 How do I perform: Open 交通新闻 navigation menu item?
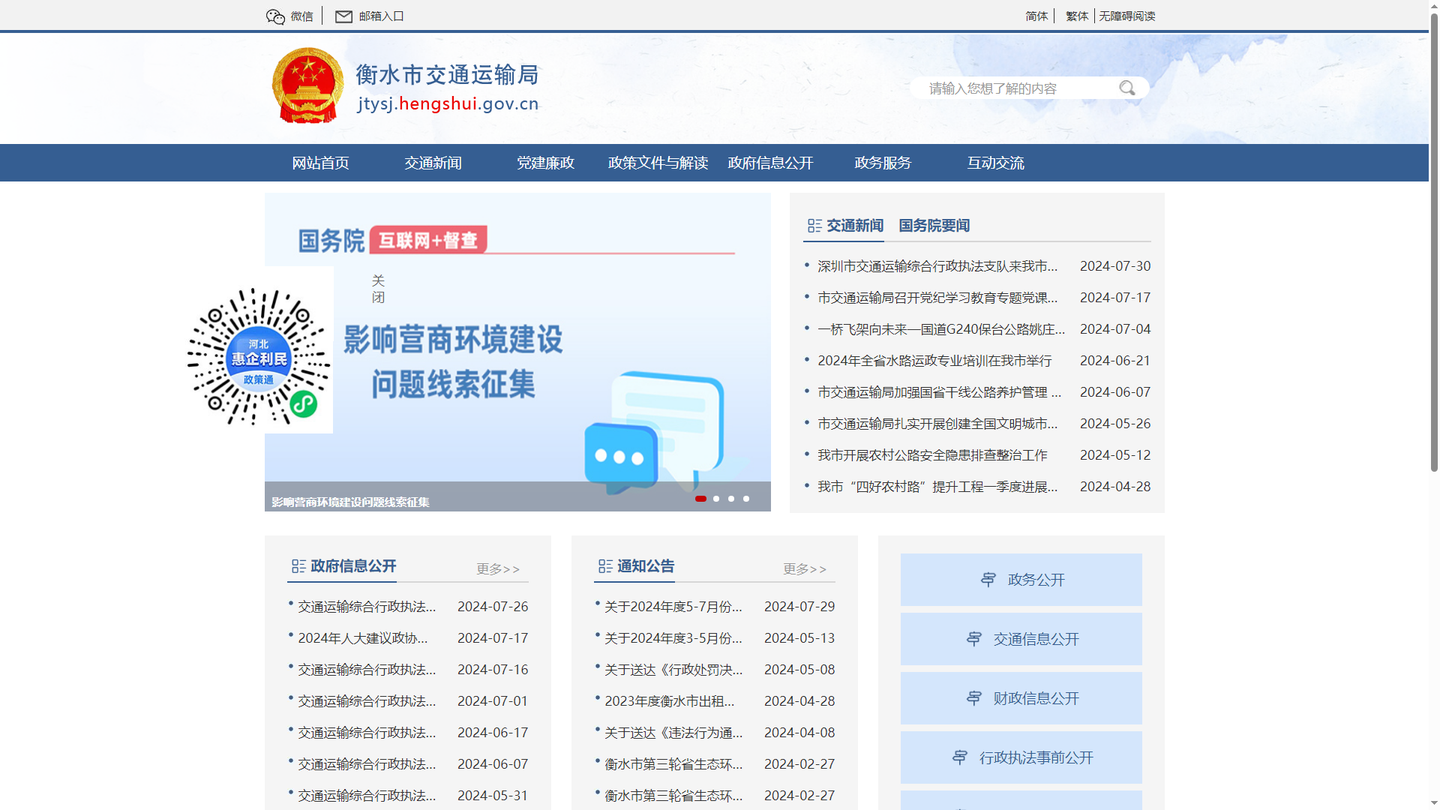click(x=433, y=163)
